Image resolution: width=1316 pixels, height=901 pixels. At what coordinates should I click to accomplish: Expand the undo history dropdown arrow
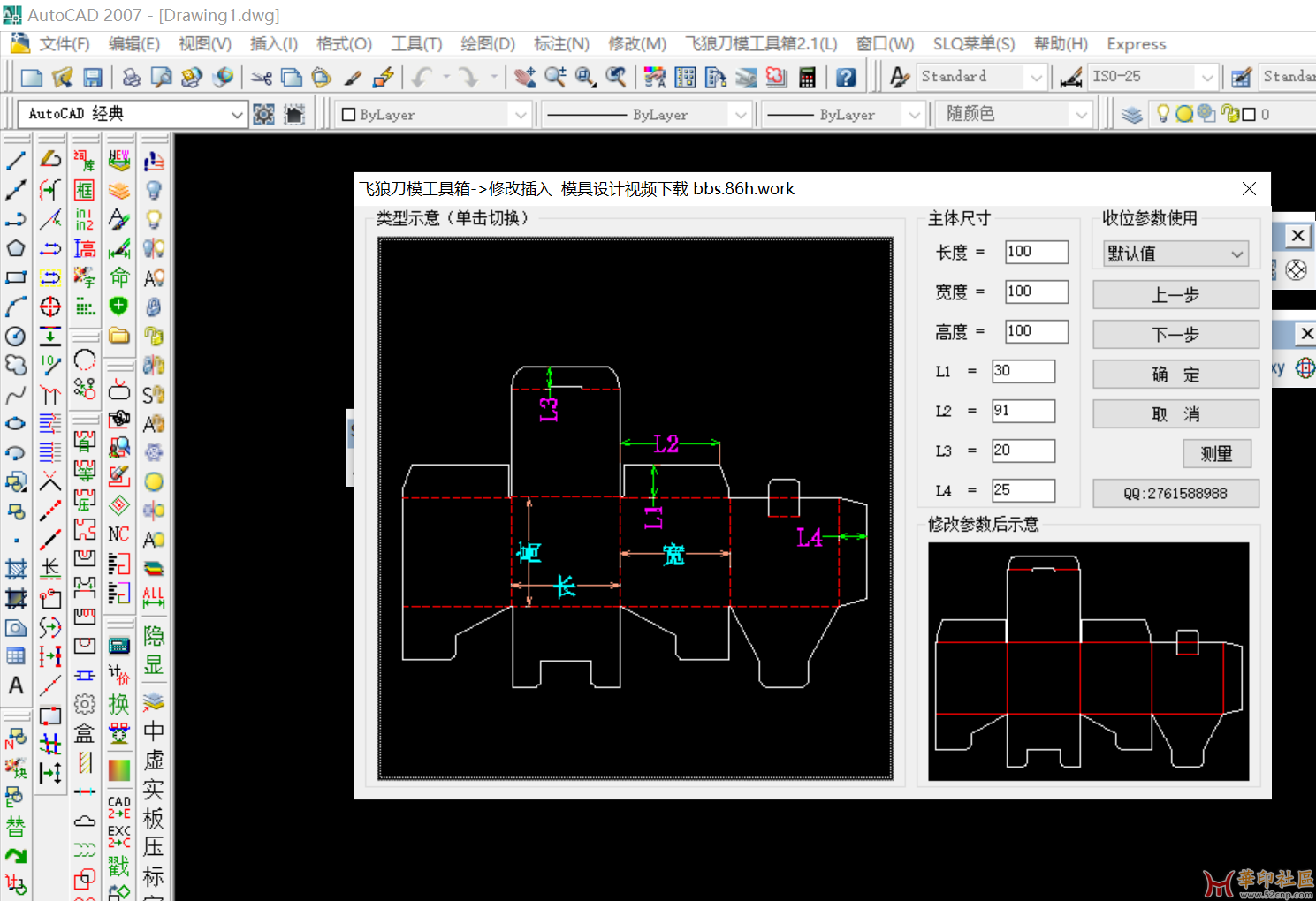pyautogui.click(x=446, y=78)
